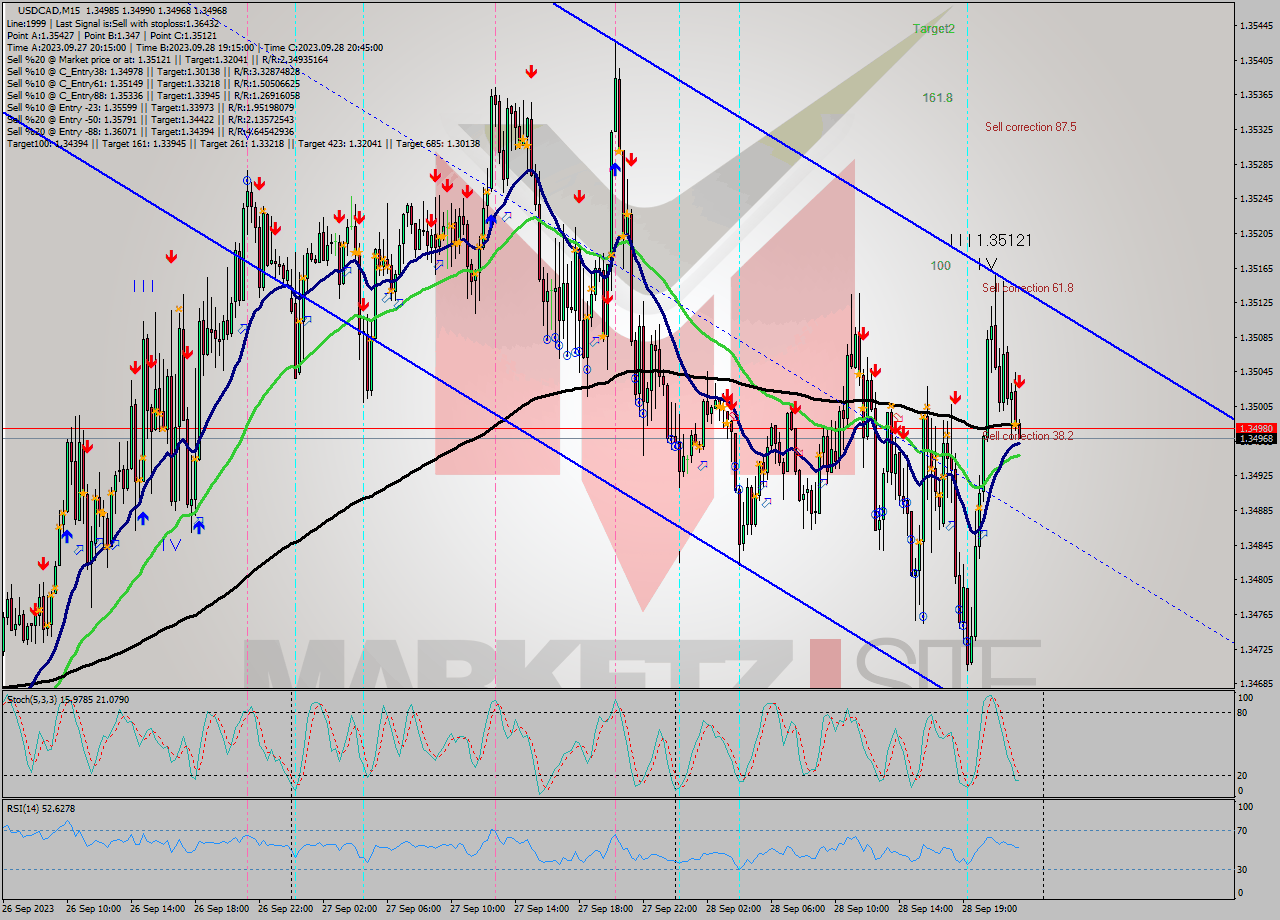Click the 'Sell correction 87.5' label
The image size is (1280, 920).
(1030, 127)
